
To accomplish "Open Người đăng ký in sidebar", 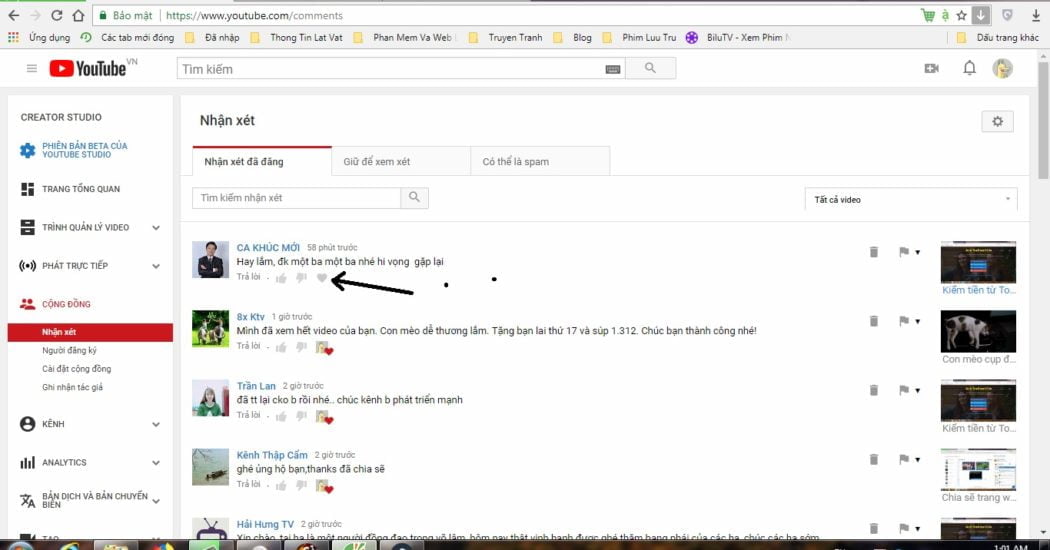I will click(70, 350).
